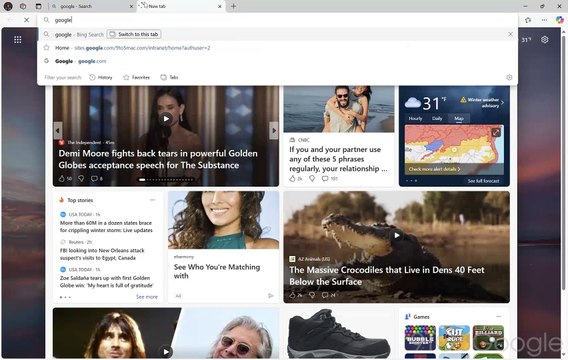
Task: Select the Daily weather tab
Action: click(x=437, y=118)
